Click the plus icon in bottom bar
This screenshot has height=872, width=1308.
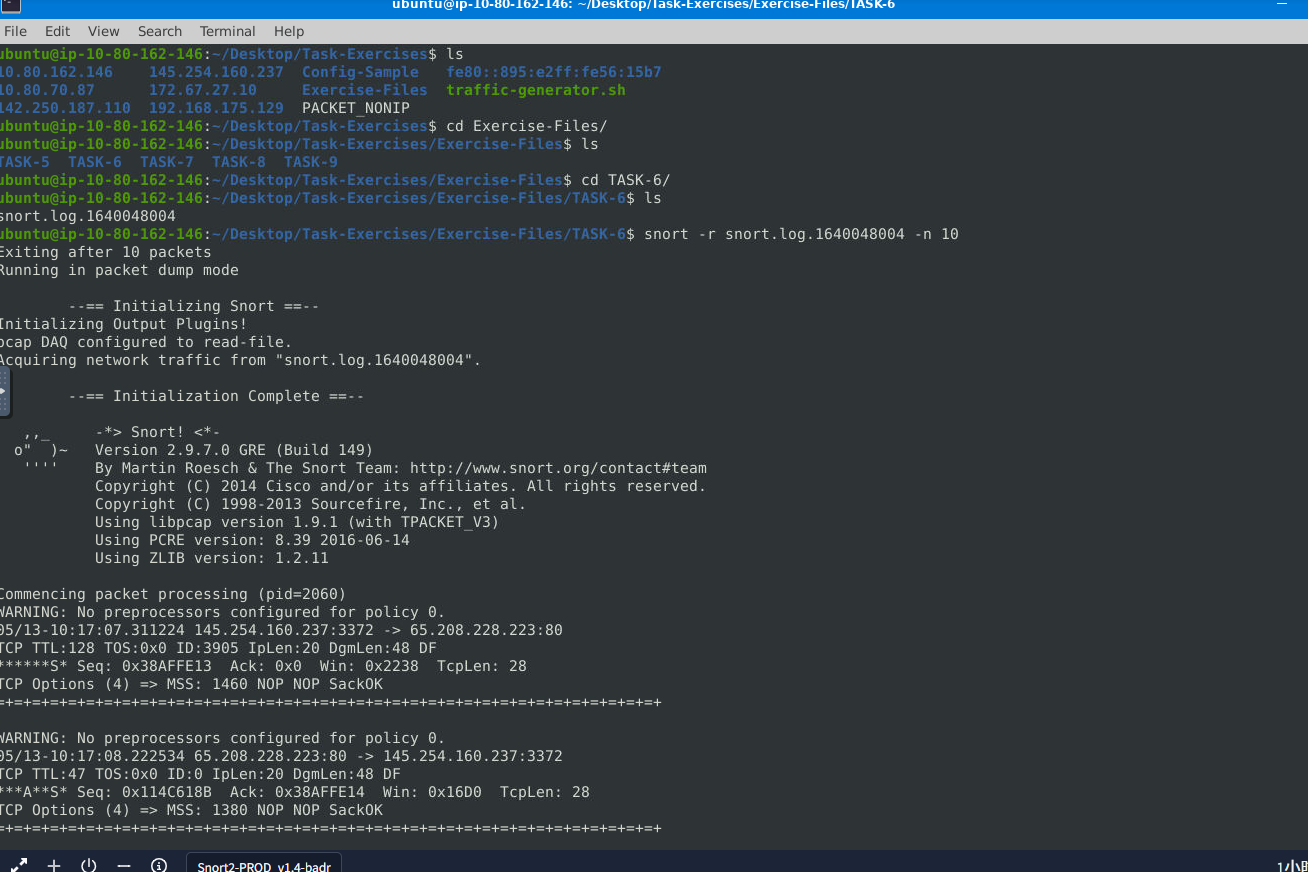[54, 865]
